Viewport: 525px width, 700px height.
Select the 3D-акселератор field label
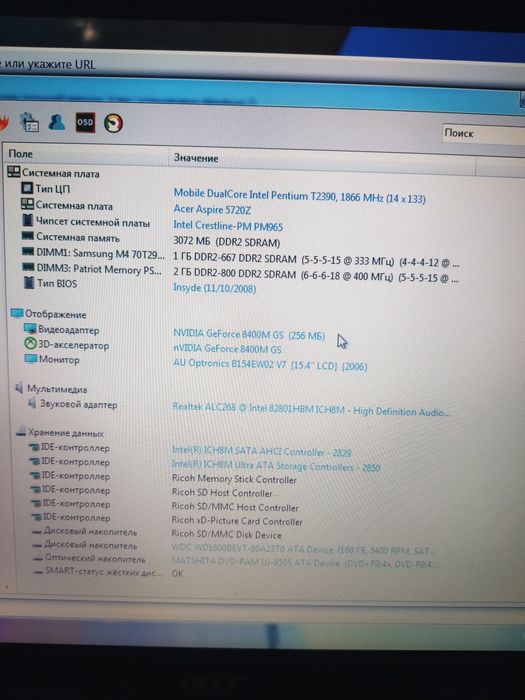tap(74, 345)
